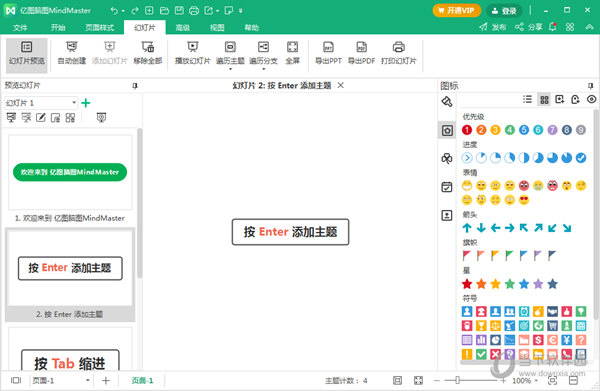Pin the 图标 panel
The height and width of the screenshot is (391, 600).
pos(591,86)
